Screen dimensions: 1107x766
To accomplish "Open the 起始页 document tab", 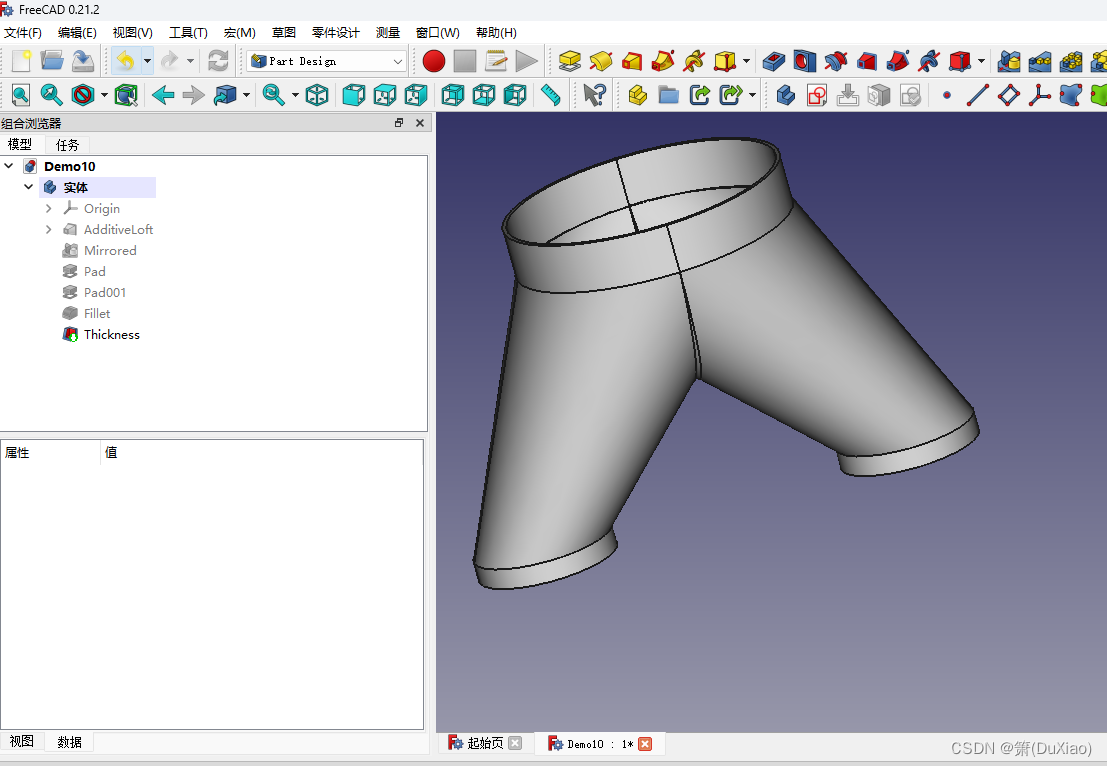I will coord(485,743).
